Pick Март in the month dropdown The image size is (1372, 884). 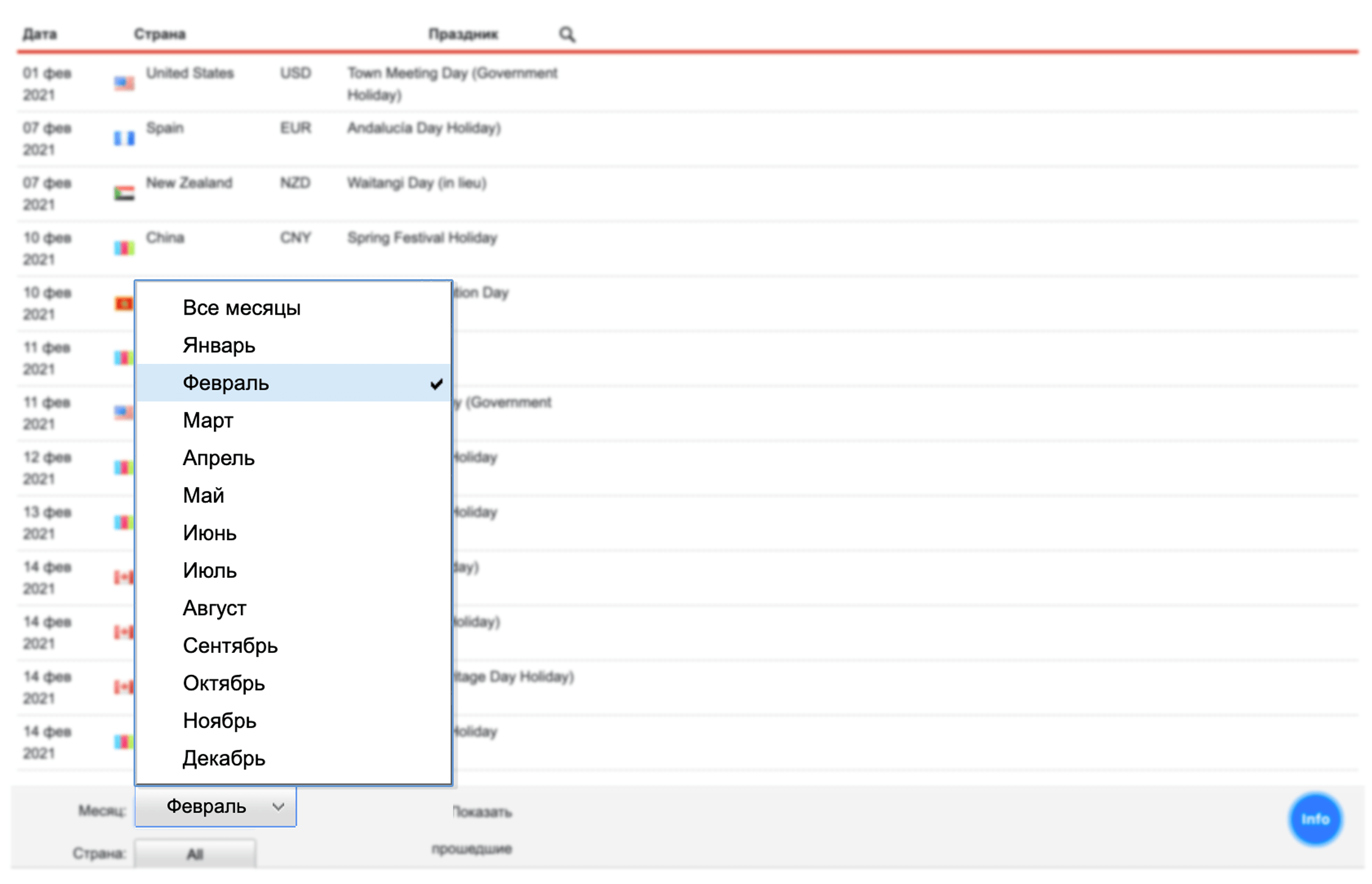208,421
